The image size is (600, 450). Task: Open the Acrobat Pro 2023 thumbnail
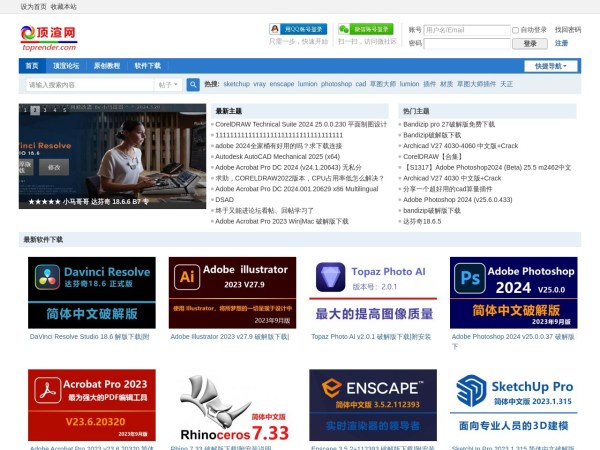click(x=92, y=405)
